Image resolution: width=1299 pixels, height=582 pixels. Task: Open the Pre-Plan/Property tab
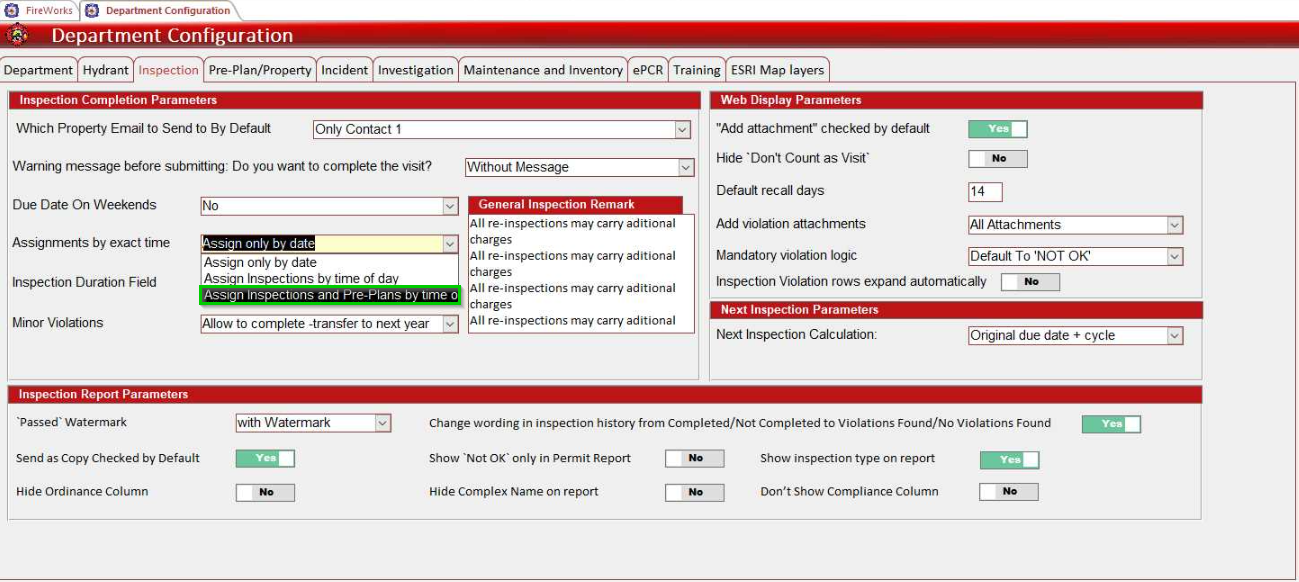(259, 70)
